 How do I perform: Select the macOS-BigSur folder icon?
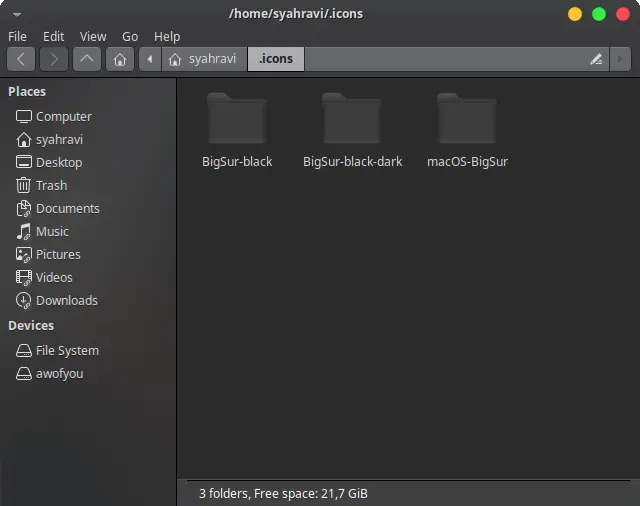click(467, 118)
